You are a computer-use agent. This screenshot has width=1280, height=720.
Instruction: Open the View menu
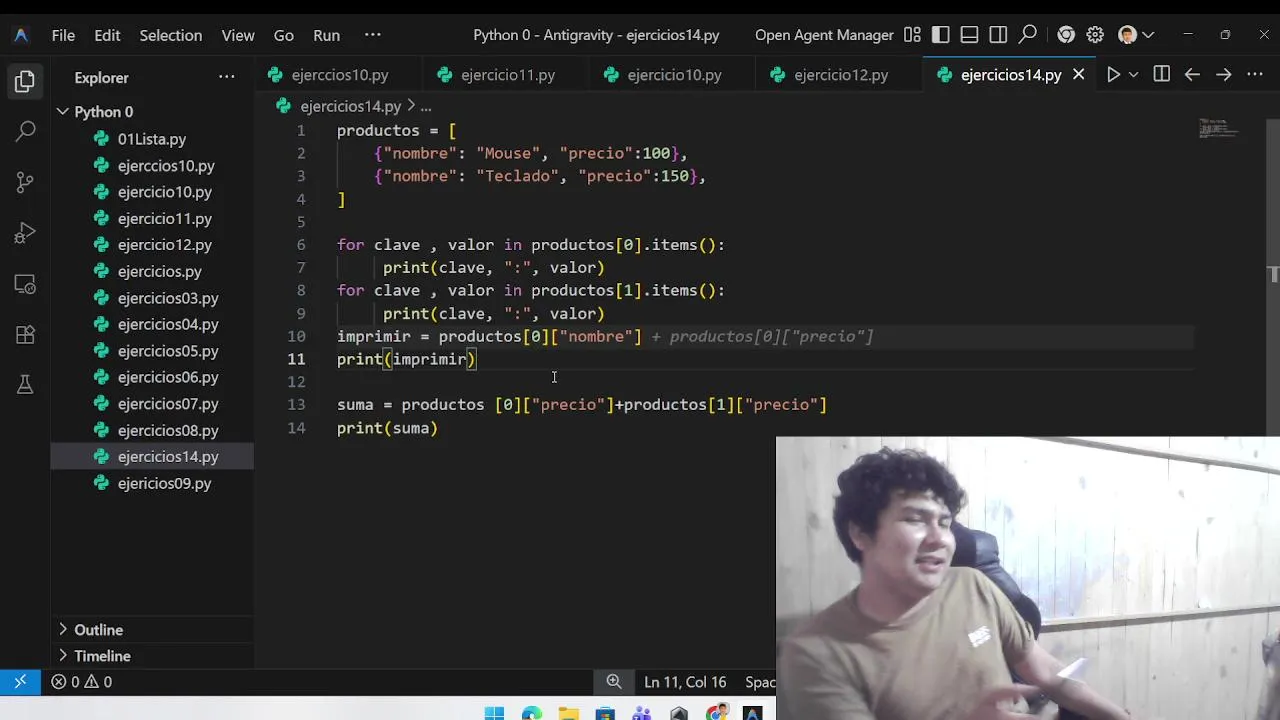pos(238,35)
